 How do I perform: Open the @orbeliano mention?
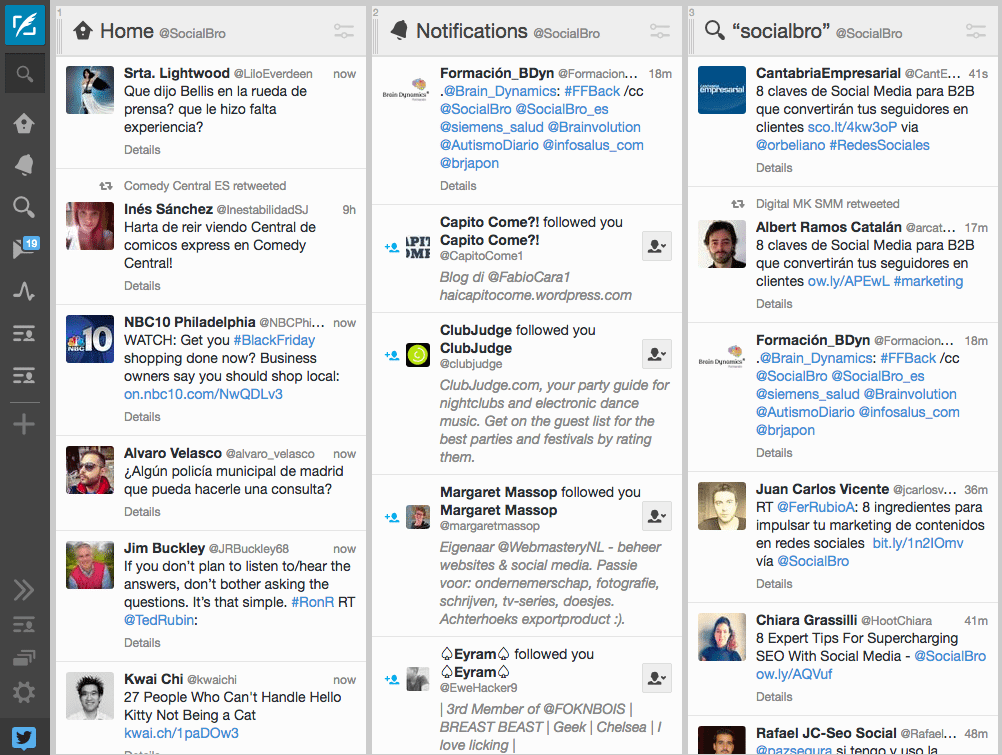pyautogui.click(x=790, y=145)
